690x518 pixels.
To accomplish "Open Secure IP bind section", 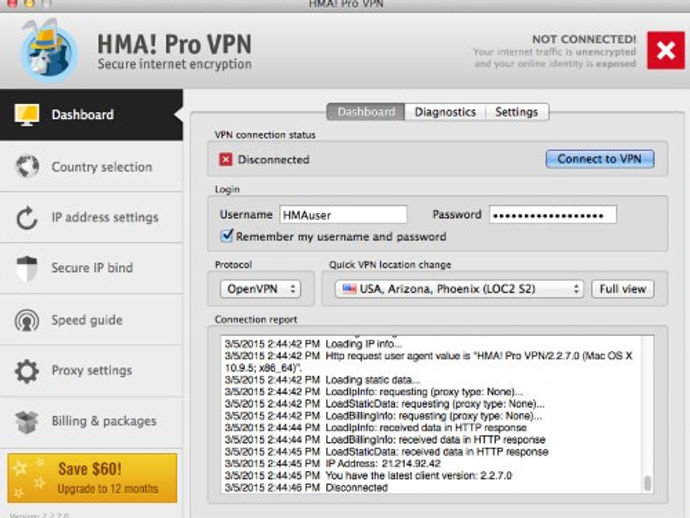I will 91,268.
